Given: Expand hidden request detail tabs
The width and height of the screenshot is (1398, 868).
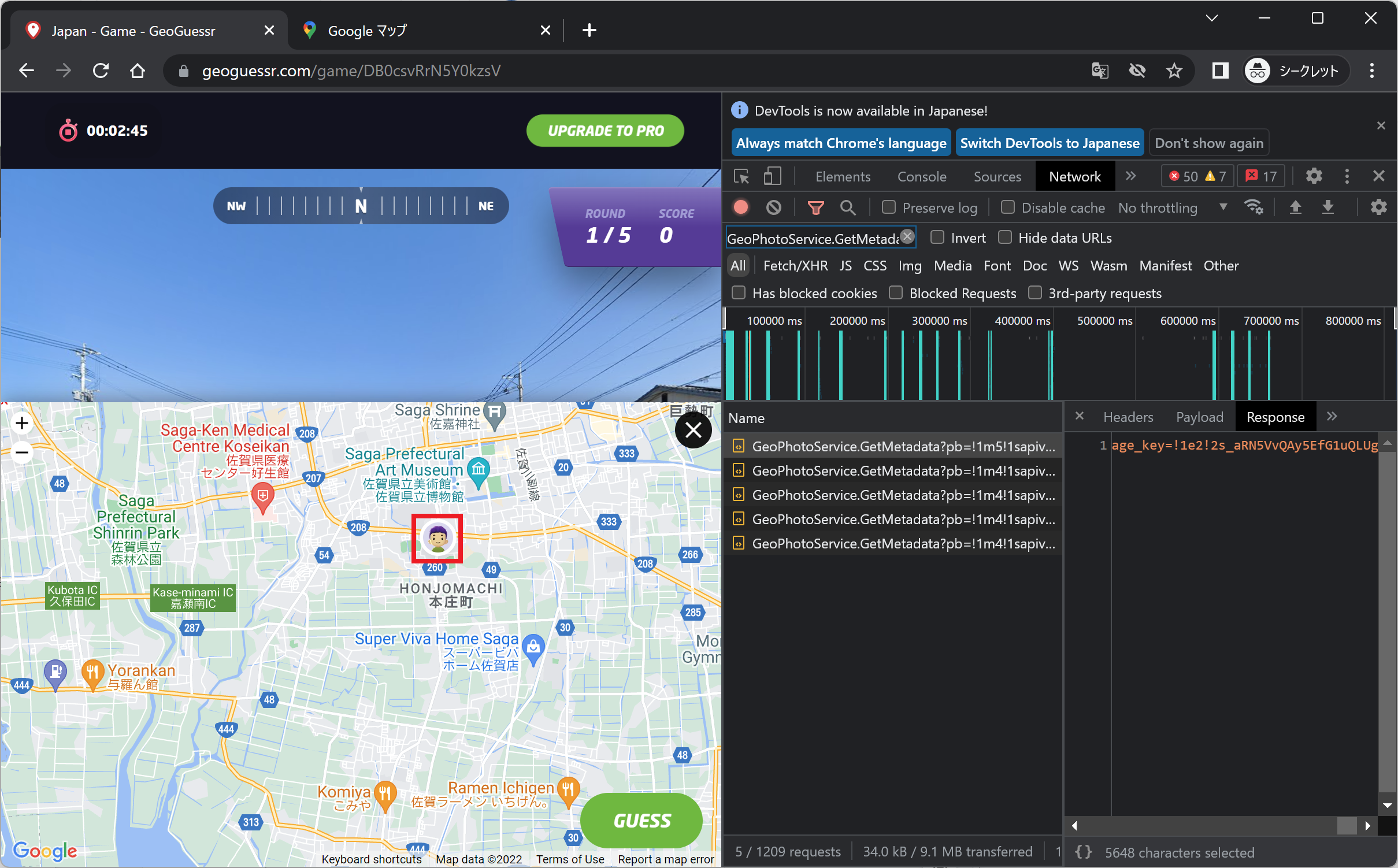Looking at the screenshot, I should click(x=1332, y=416).
